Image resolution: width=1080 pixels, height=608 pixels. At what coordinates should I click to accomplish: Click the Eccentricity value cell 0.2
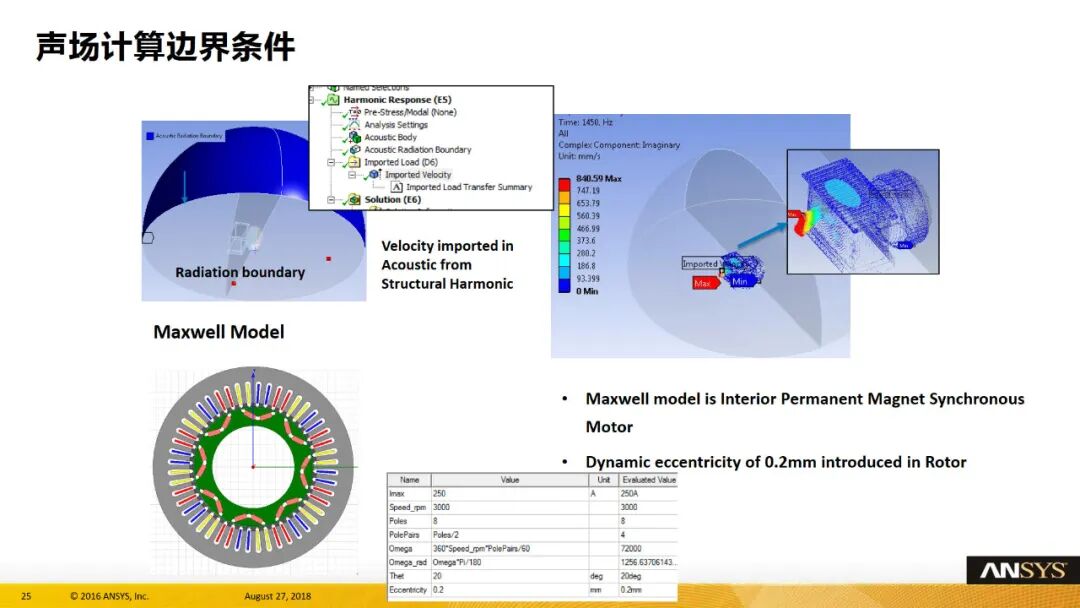click(x=510, y=590)
